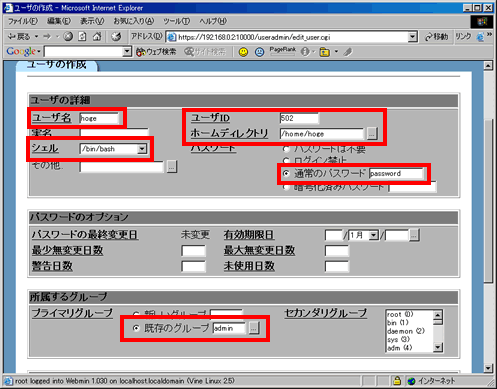This screenshot has height=389, width=497.
Task: Click the プライマリグループ help link
Action: pos(72,313)
